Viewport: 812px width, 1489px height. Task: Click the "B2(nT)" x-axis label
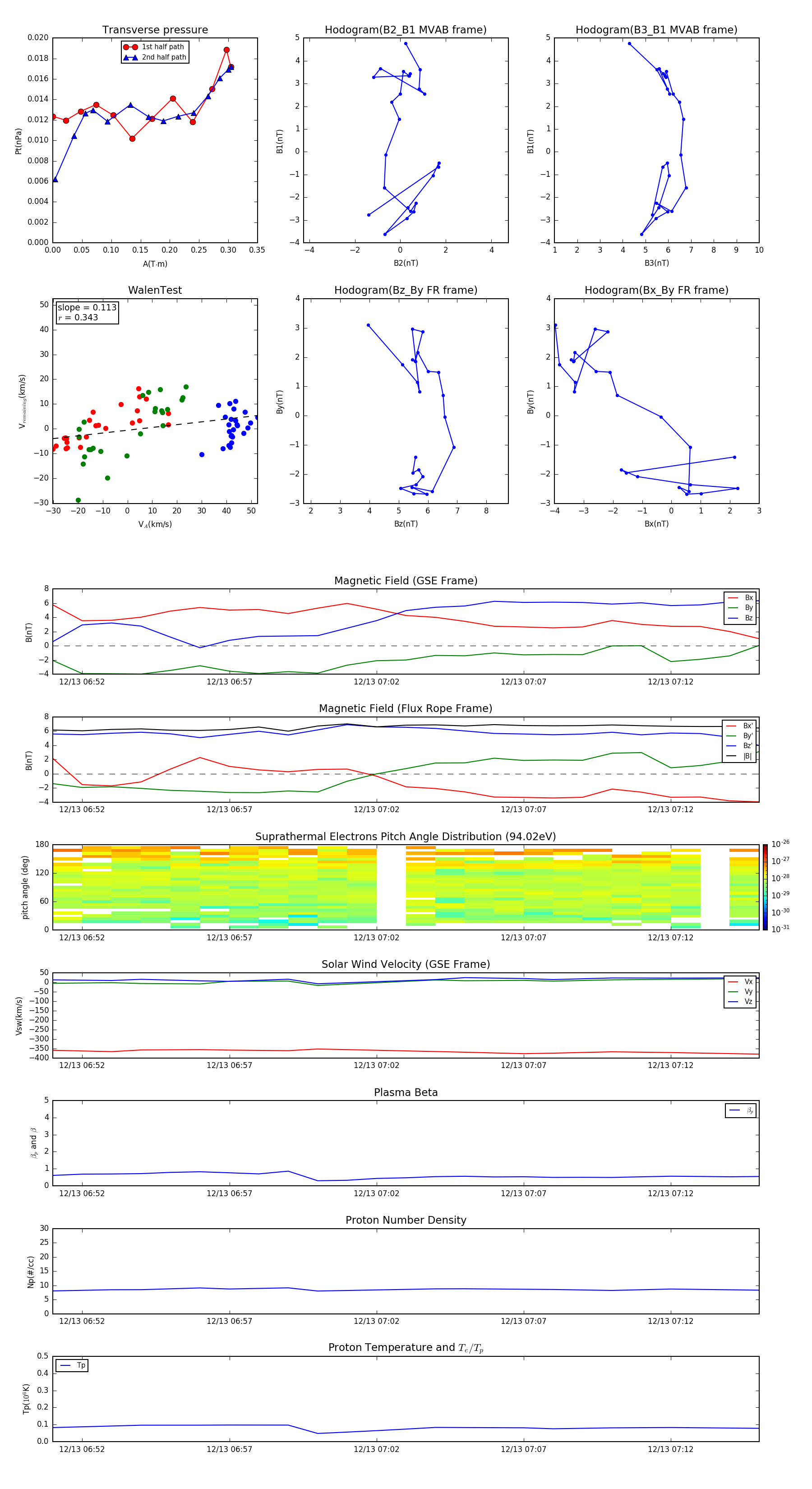[406, 263]
